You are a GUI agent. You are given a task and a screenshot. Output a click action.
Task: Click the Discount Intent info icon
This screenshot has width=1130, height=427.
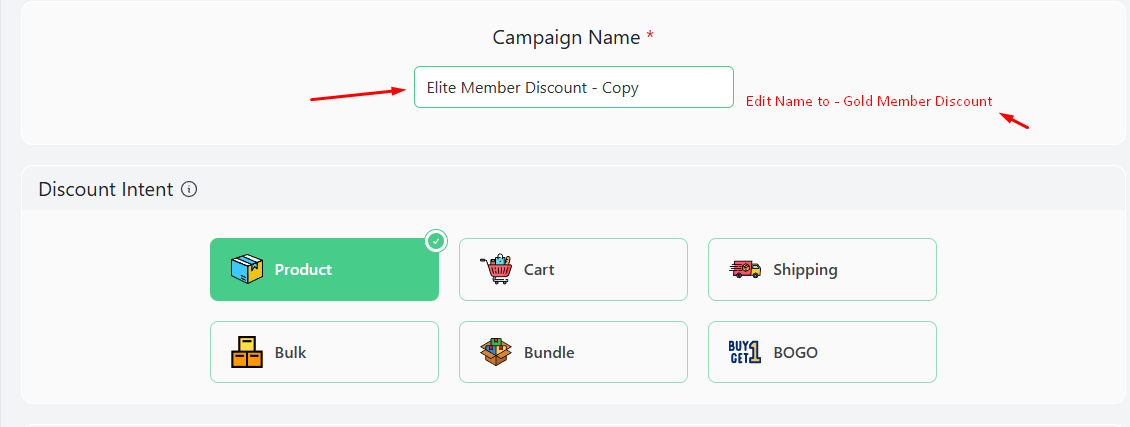click(189, 189)
